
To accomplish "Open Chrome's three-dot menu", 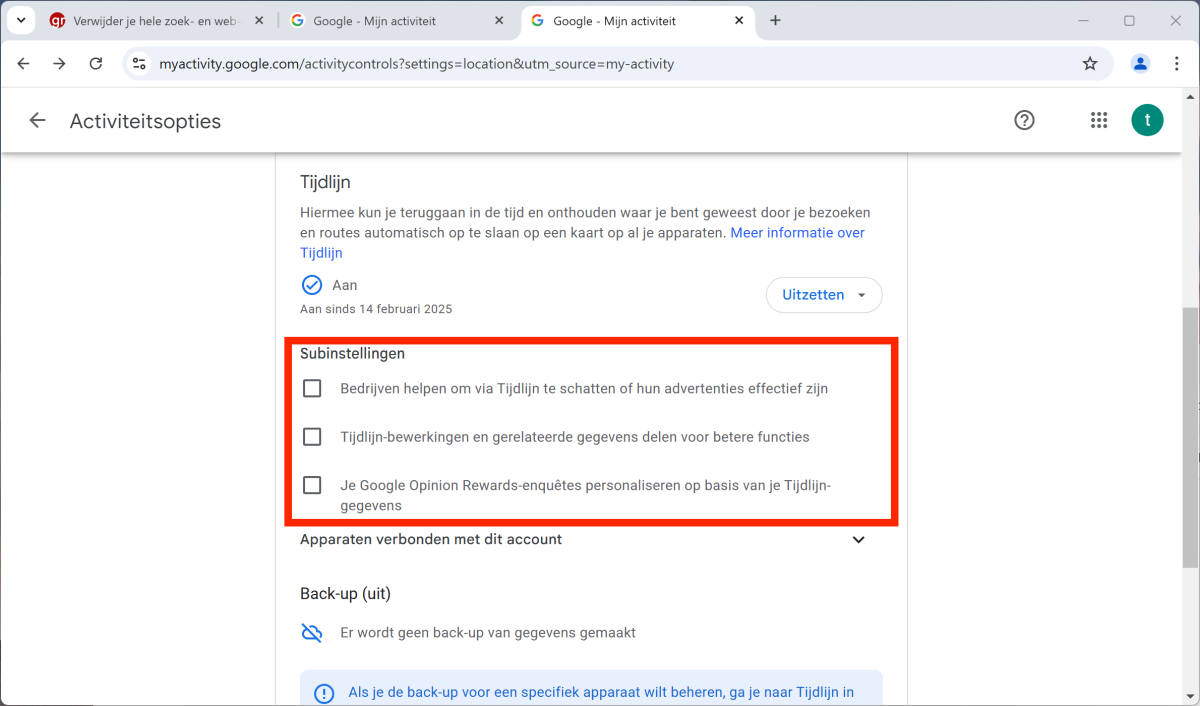I will pyautogui.click(x=1176, y=64).
